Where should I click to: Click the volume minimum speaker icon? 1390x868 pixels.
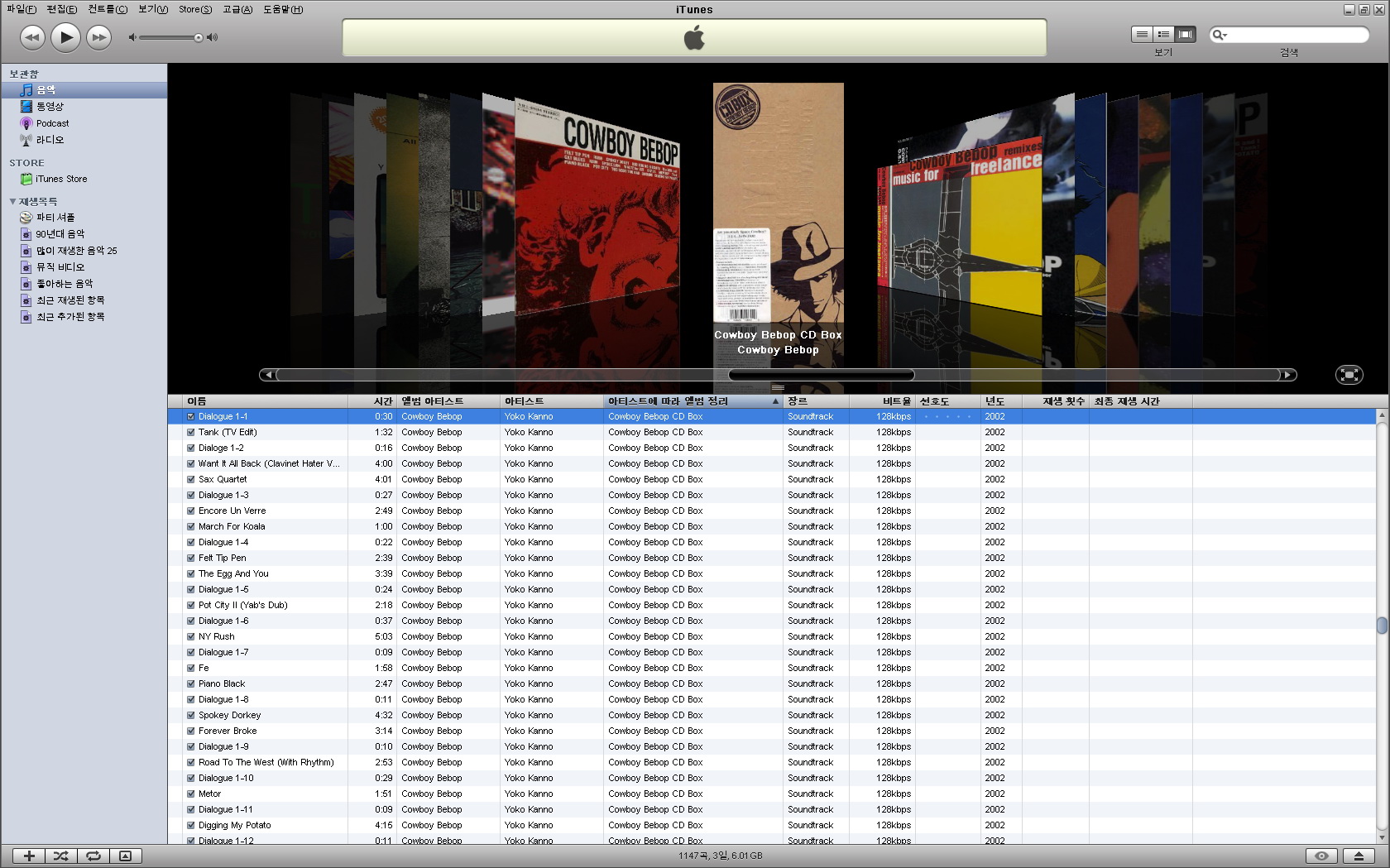[132, 37]
